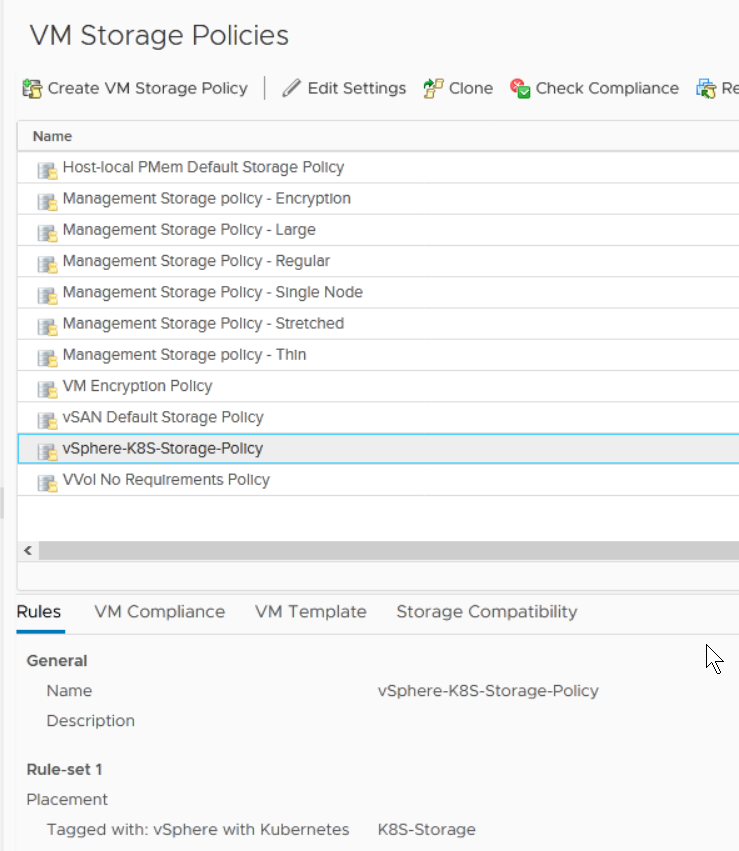Click icon beside Management Storage Policy - Stretched
The width and height of the screenshot is (739, 851).
(x=47, y=327)
